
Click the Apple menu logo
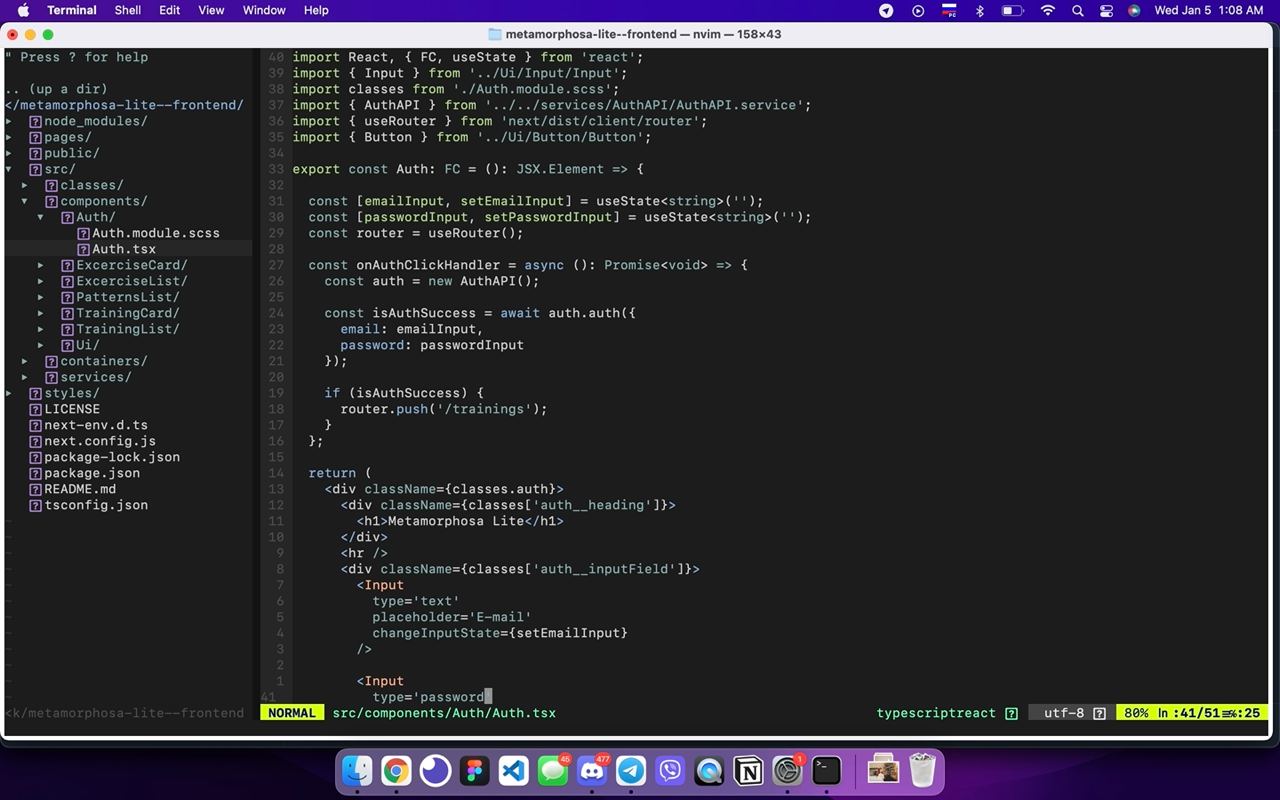coord(23,10)
